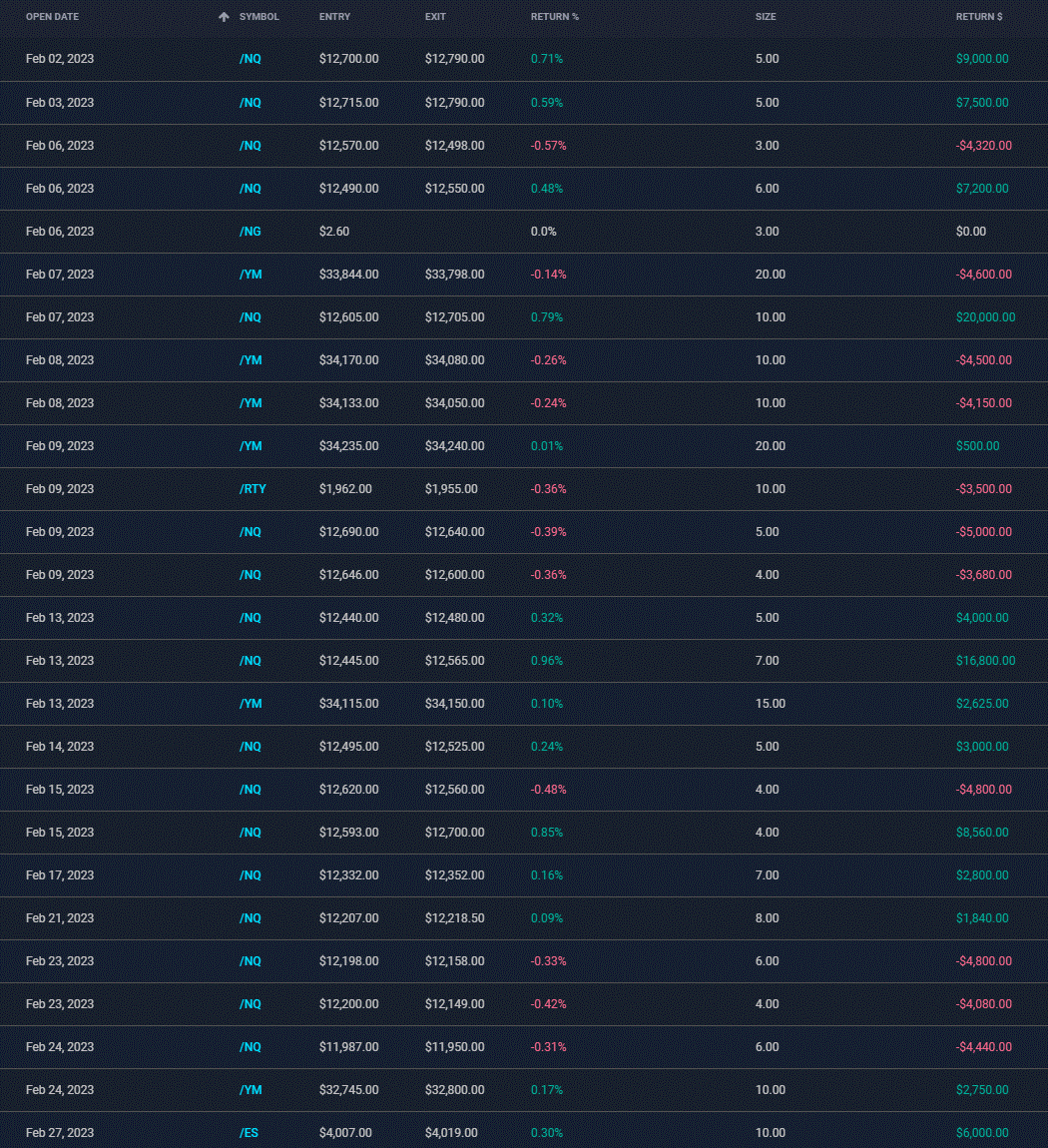The image size is (1048, 1148).
Task: Sort by the Return $ column header
Action: [979, 17]
